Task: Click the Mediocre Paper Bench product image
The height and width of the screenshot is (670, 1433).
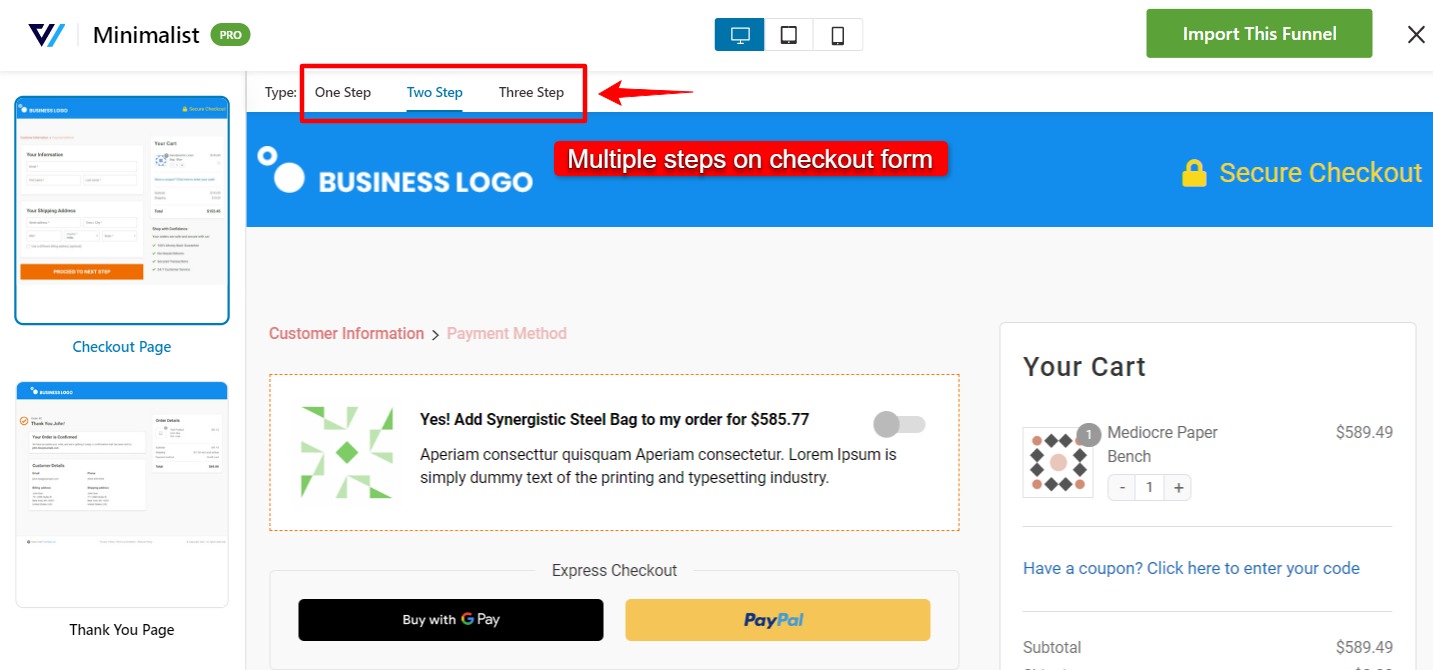Action: coord(1058,462)
